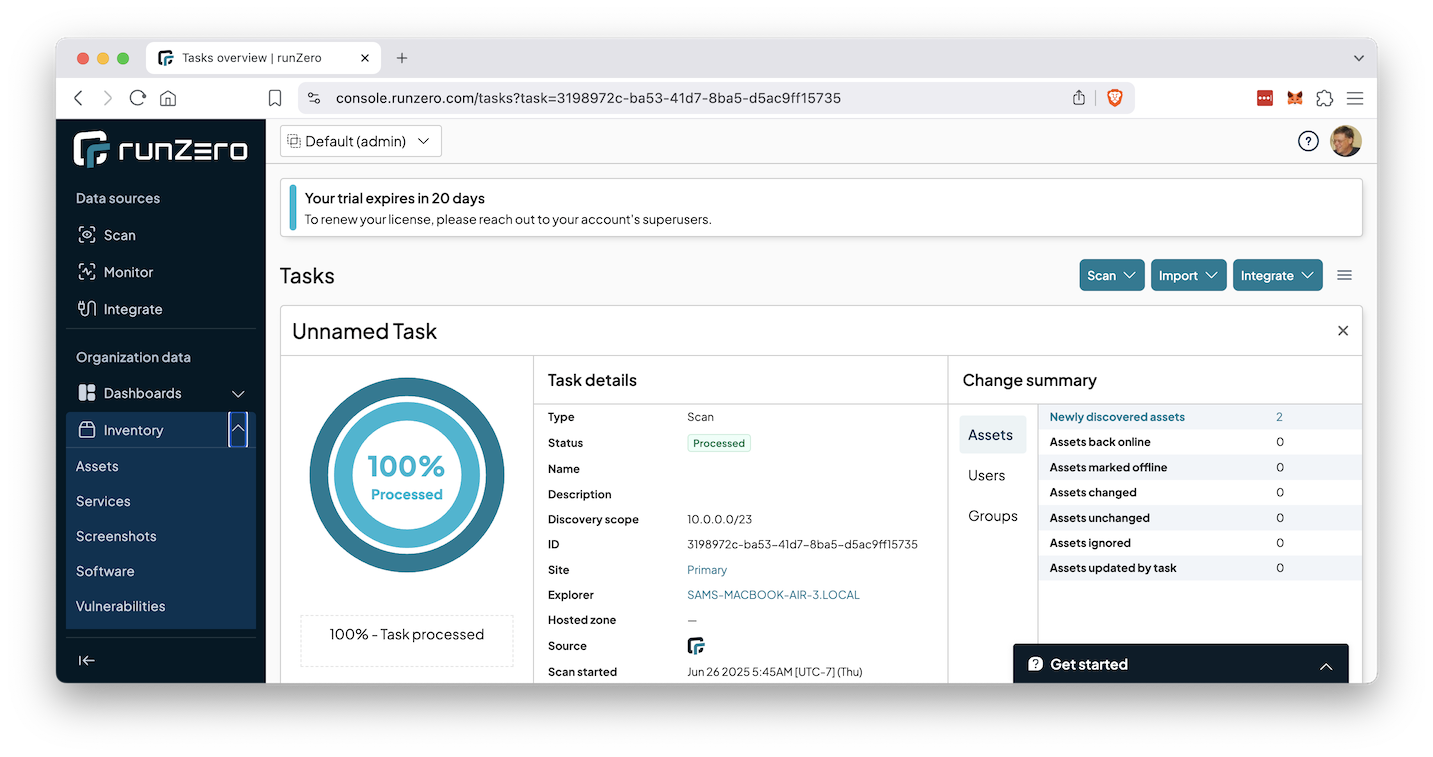1433x757 pixels.
Task: Click the Newly discovered assets link
Action: pyautogui.click(x=1117, y=417)
